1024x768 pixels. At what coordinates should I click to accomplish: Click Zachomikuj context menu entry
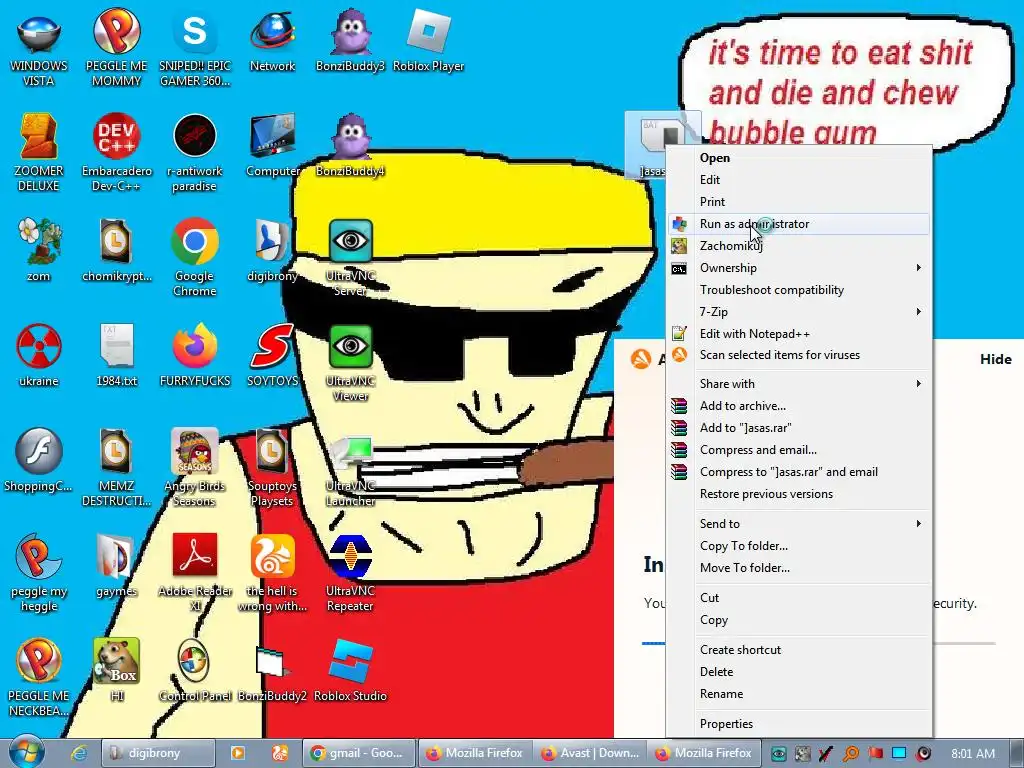(799, 246)
